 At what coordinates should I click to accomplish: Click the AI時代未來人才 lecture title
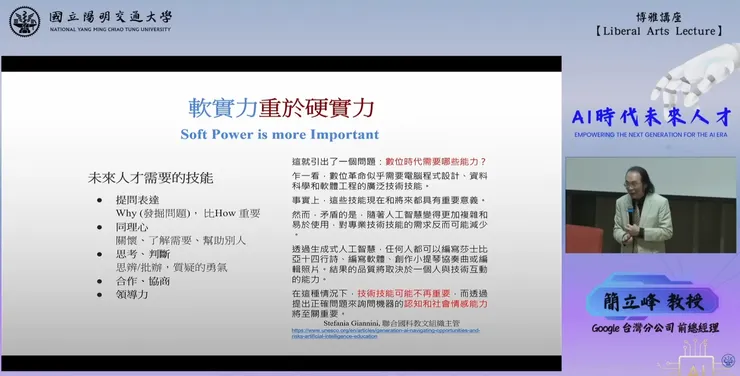click(651, 117)
